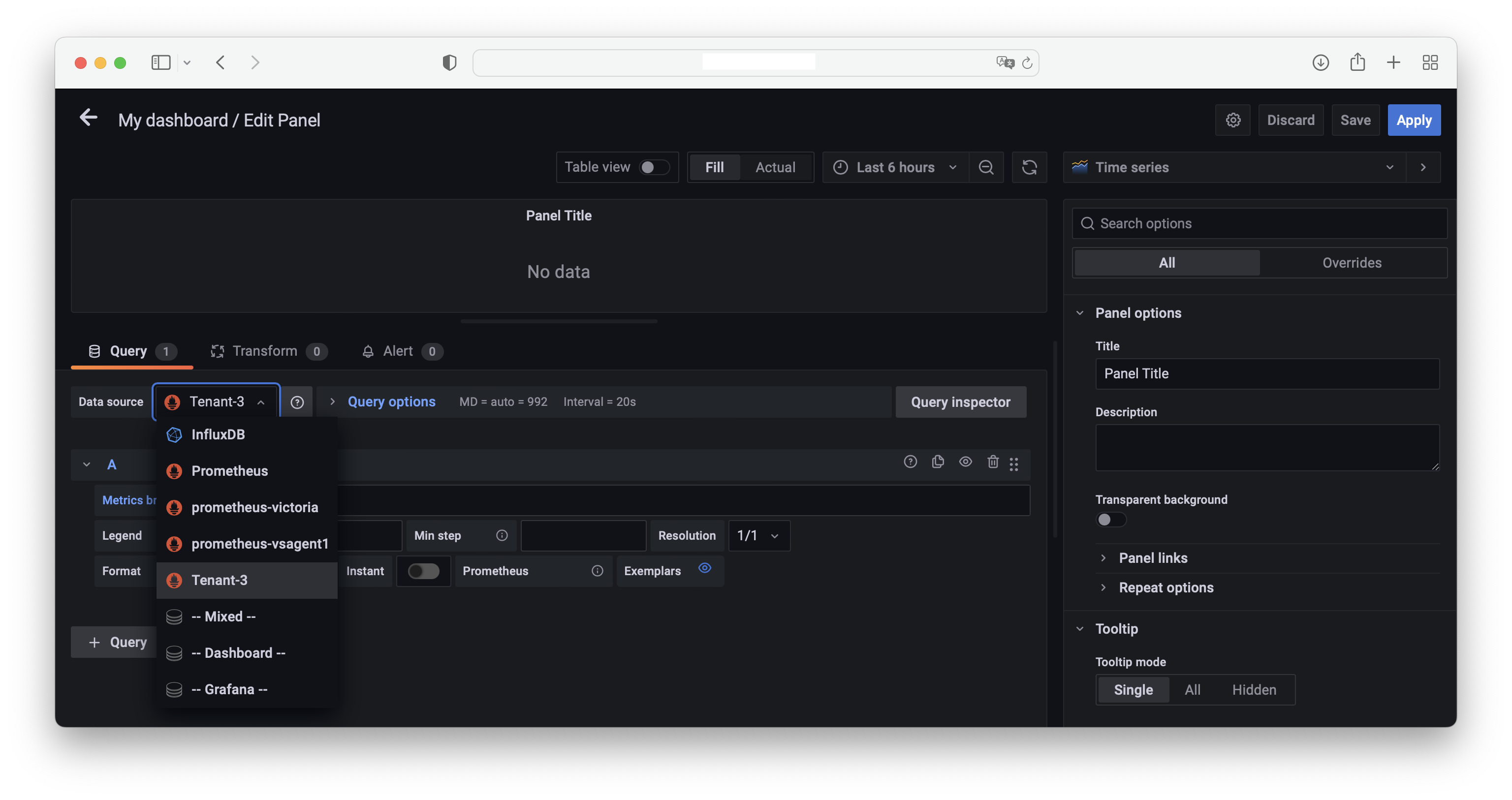
Task: Choose -- Grafana -- data source
Action: (247, 689)
